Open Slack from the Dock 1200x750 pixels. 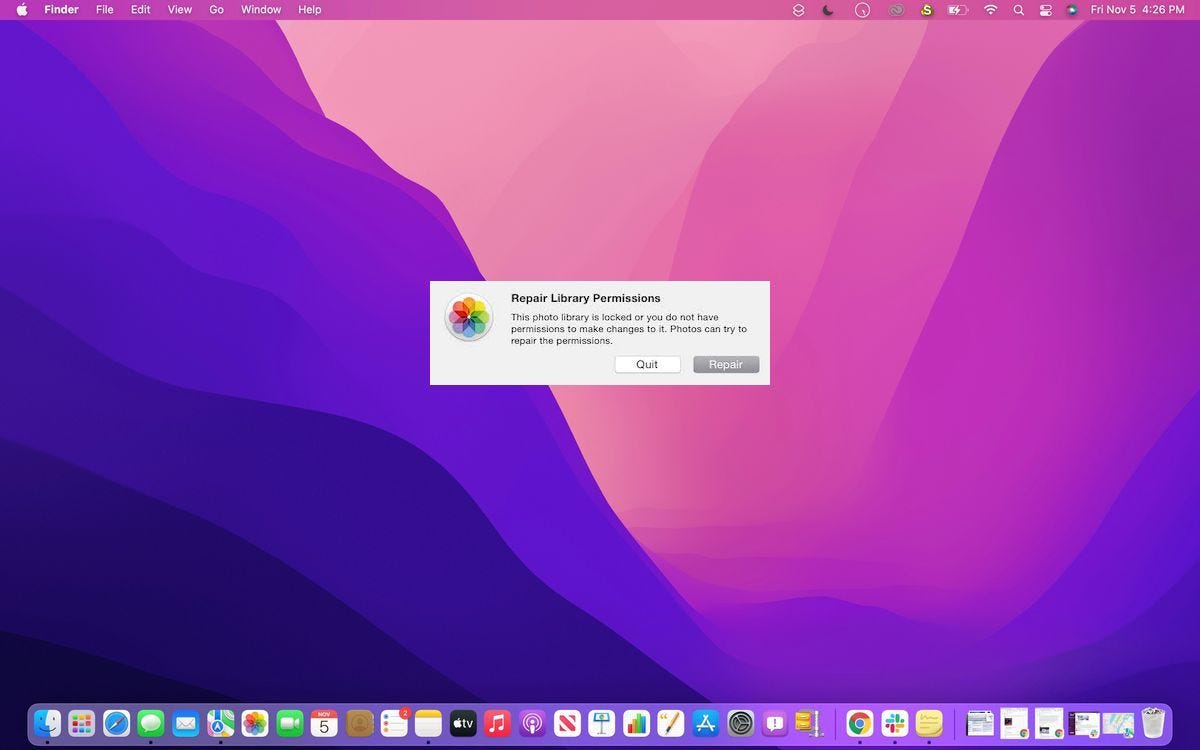coord(895,723)
